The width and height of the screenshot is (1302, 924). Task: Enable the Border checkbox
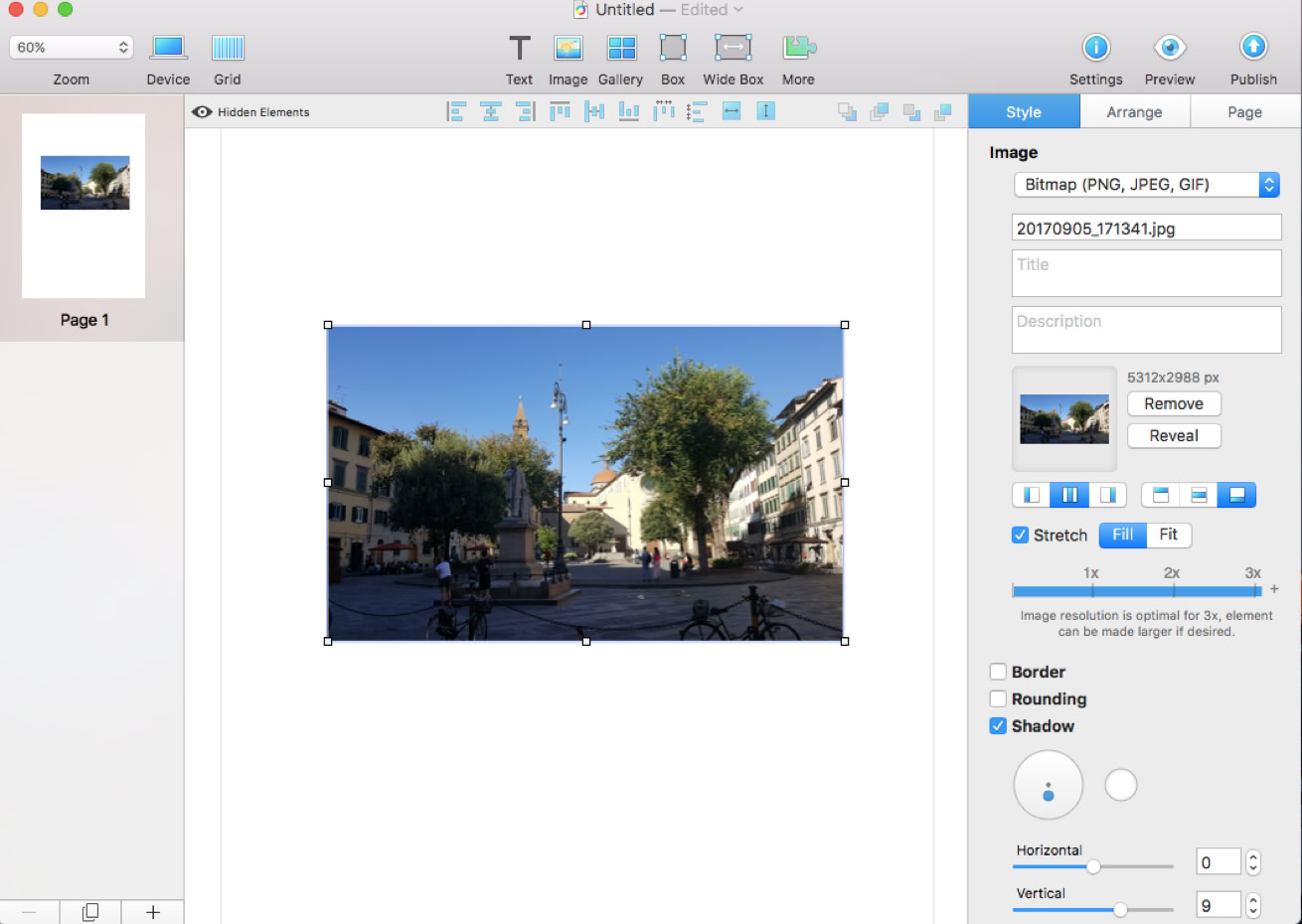[999, 673]
